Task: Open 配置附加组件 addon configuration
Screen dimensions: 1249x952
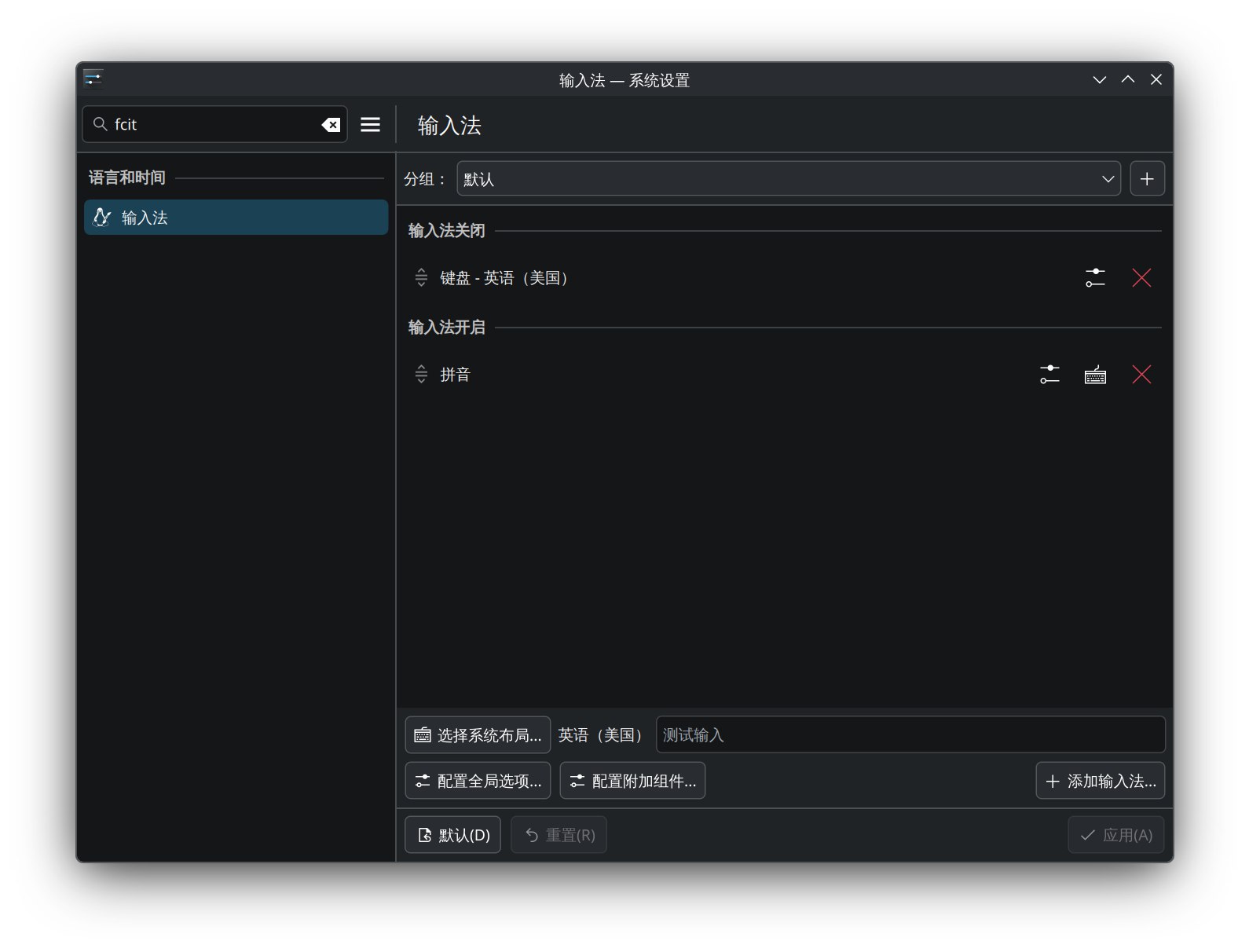Action: tap(632, 781)
